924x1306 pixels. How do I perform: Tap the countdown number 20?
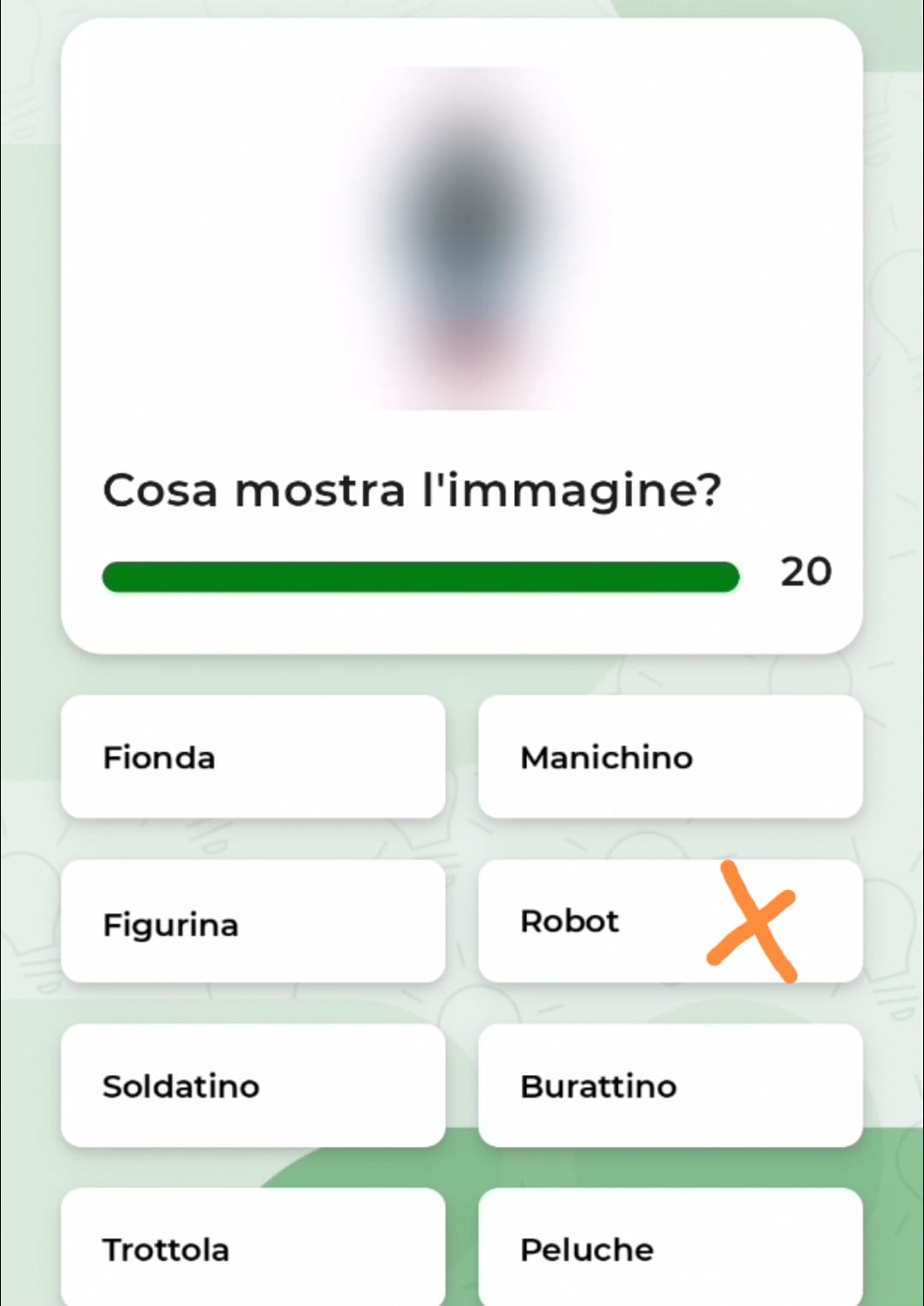805,572
